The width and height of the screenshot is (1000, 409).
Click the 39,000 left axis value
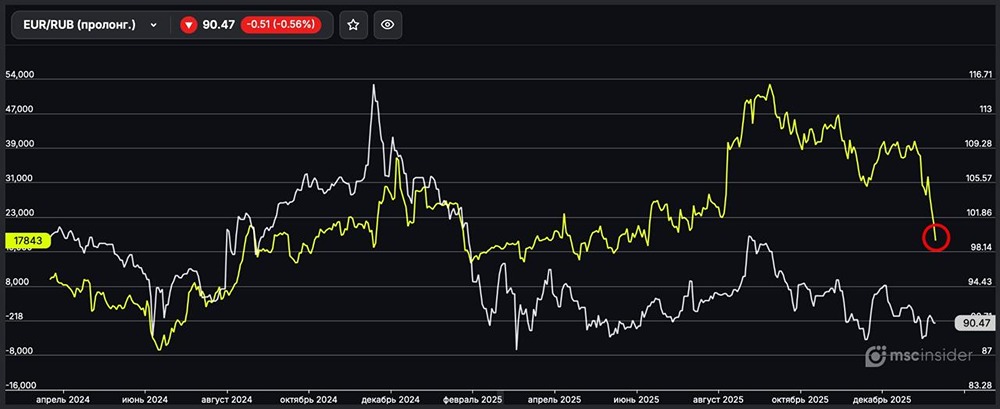[18, 144]
